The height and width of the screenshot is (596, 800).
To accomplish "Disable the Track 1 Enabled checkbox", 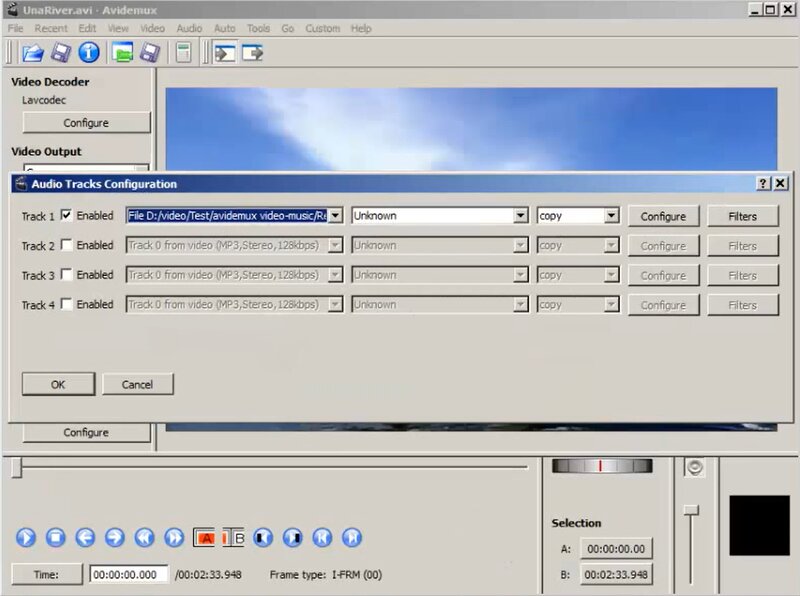I will tap(67, 215).
